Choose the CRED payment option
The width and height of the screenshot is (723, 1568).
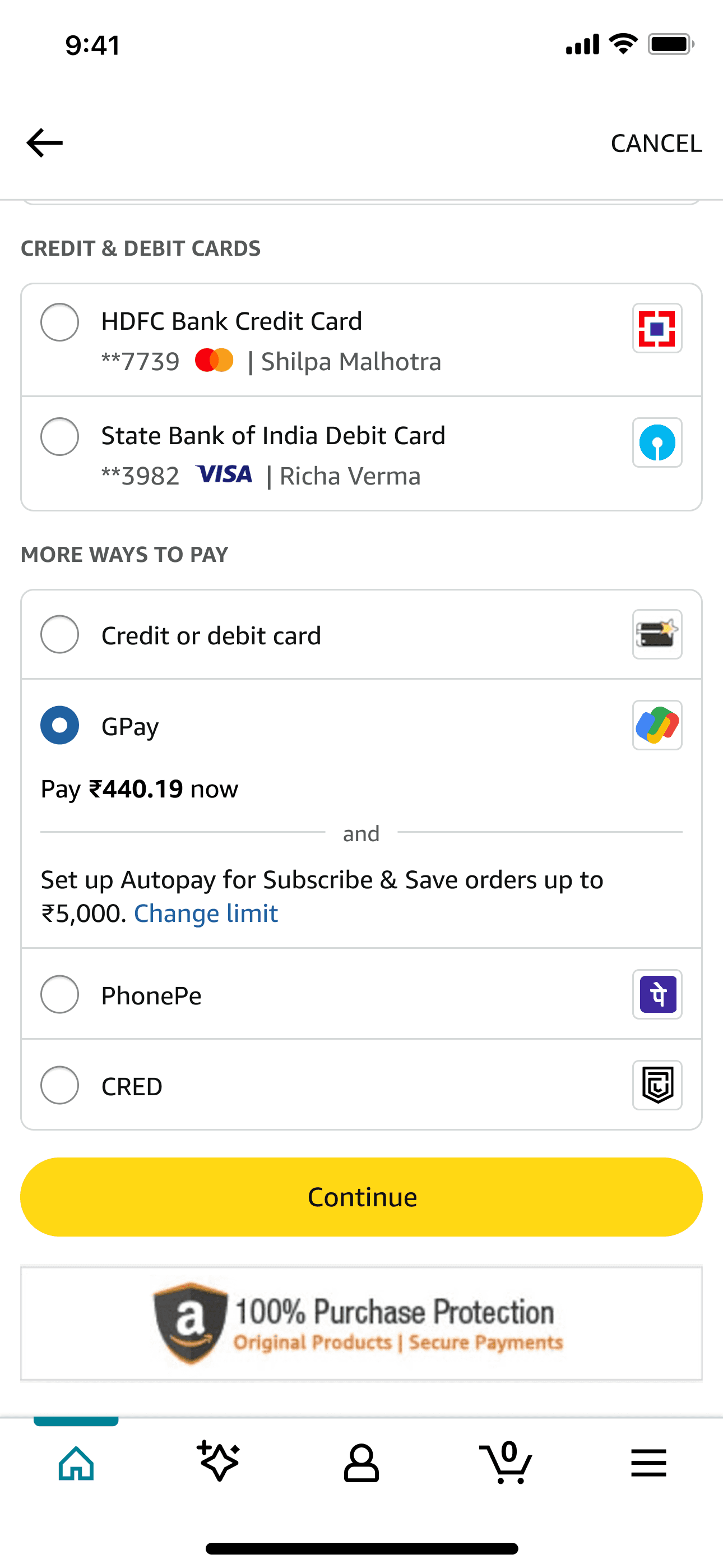click(361, 1085)
